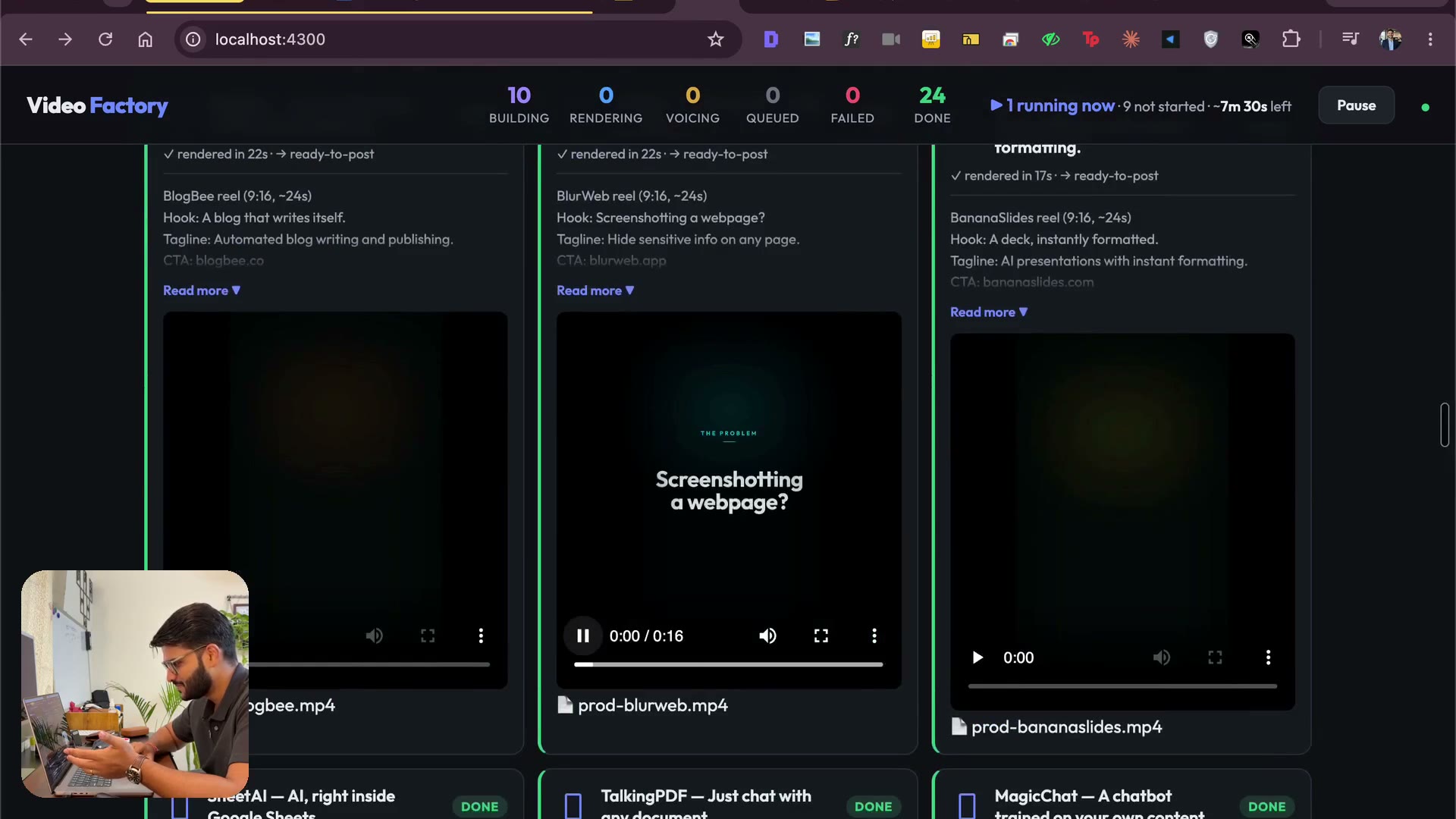Open the gray shield extension
This screenshot has height=819, width=1456.
point(1211,39)
